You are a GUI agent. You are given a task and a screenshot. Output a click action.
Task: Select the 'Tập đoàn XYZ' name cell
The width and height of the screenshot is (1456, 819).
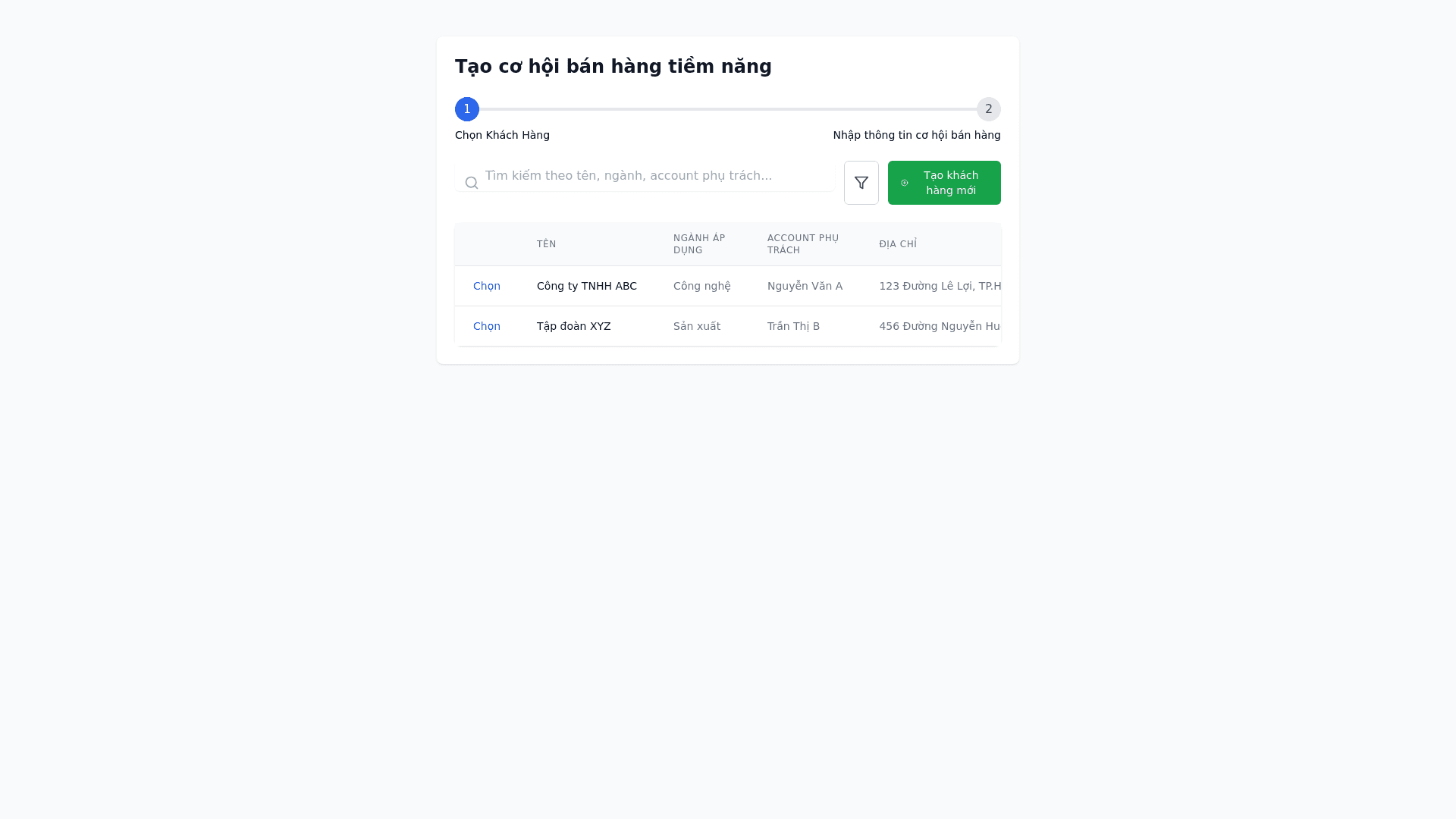click(573, 326)
